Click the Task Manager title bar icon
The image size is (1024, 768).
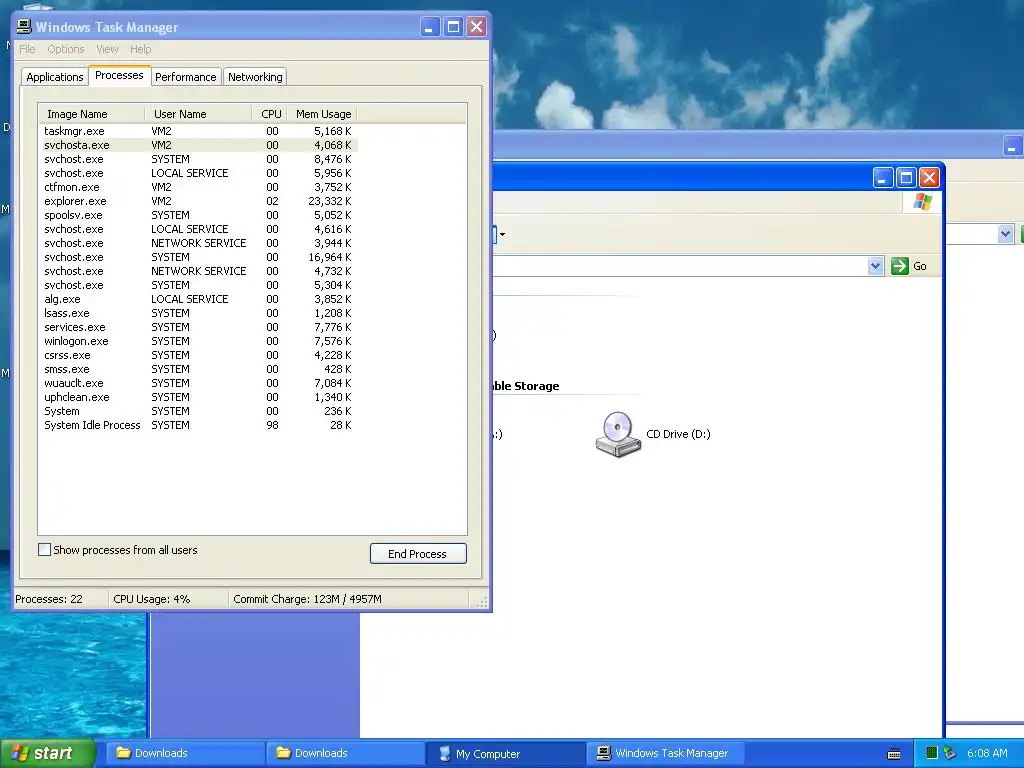tap(24, 27)
